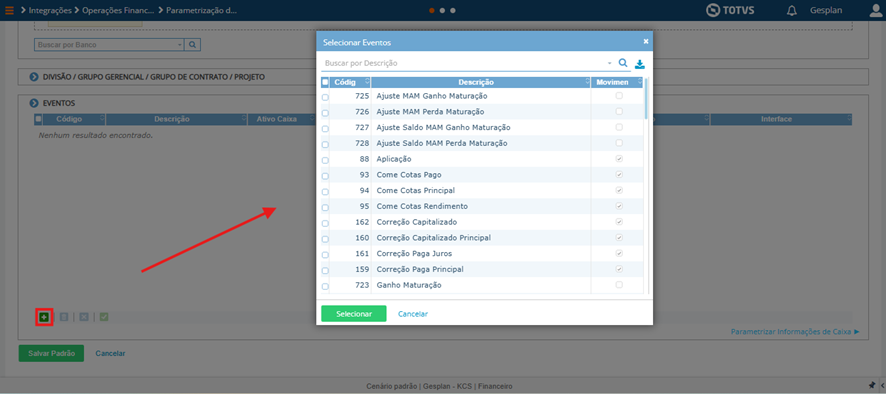Viewport: 886px width, 394px height.
Task: Select the third page dot
Action: [x=453, y=10]
